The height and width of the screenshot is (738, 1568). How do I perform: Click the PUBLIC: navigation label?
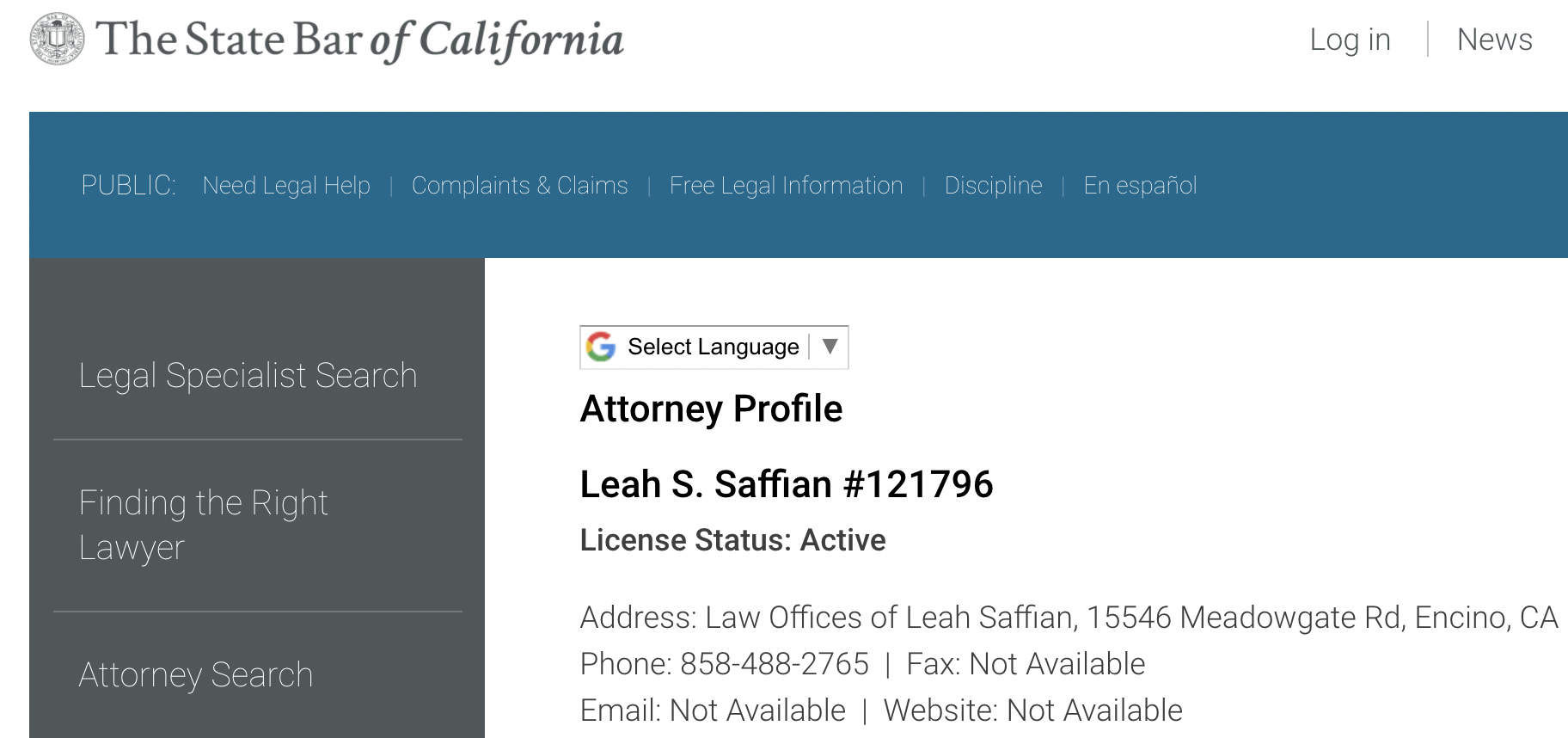128,186
